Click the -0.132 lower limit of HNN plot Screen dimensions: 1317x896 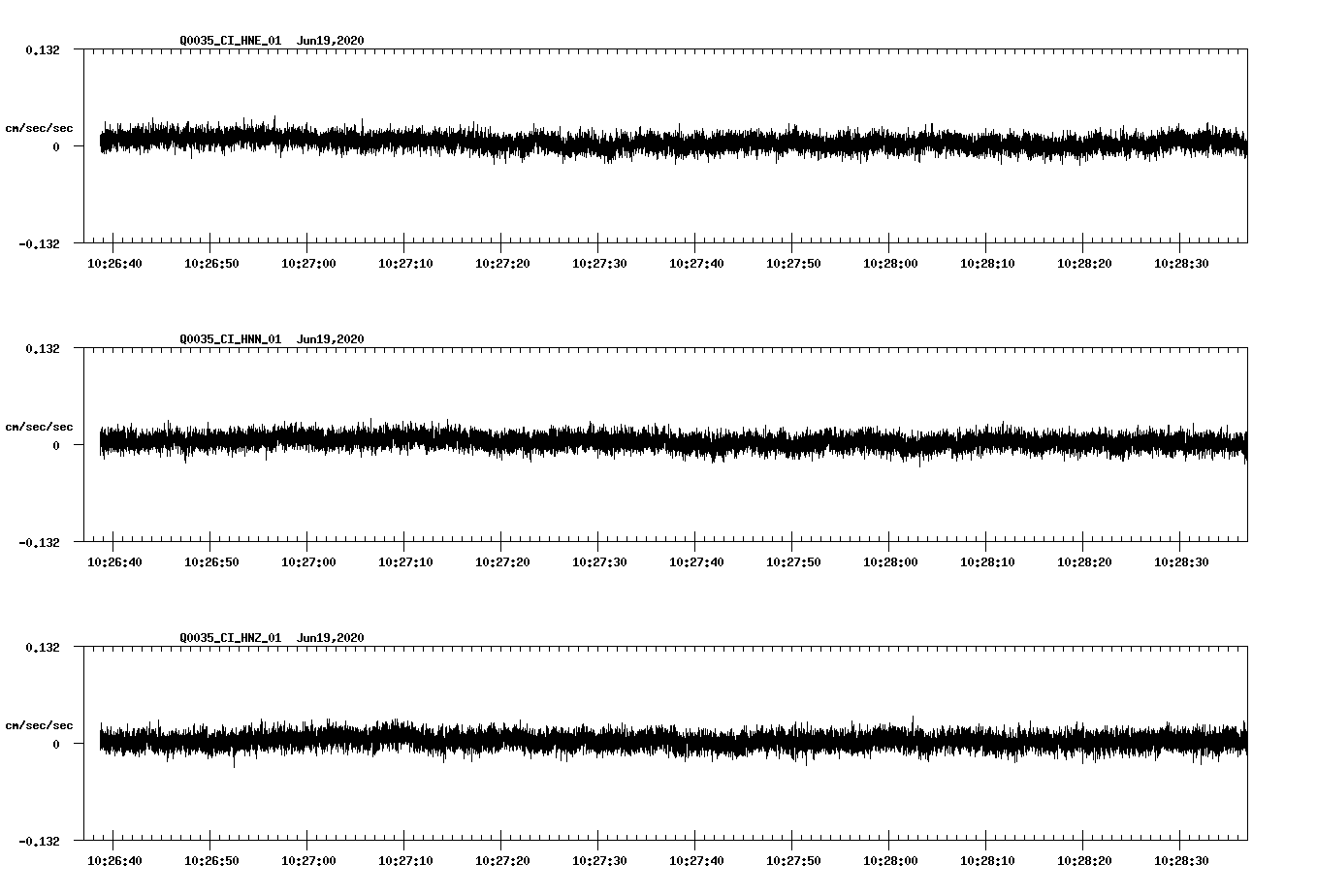pos(39,543)
